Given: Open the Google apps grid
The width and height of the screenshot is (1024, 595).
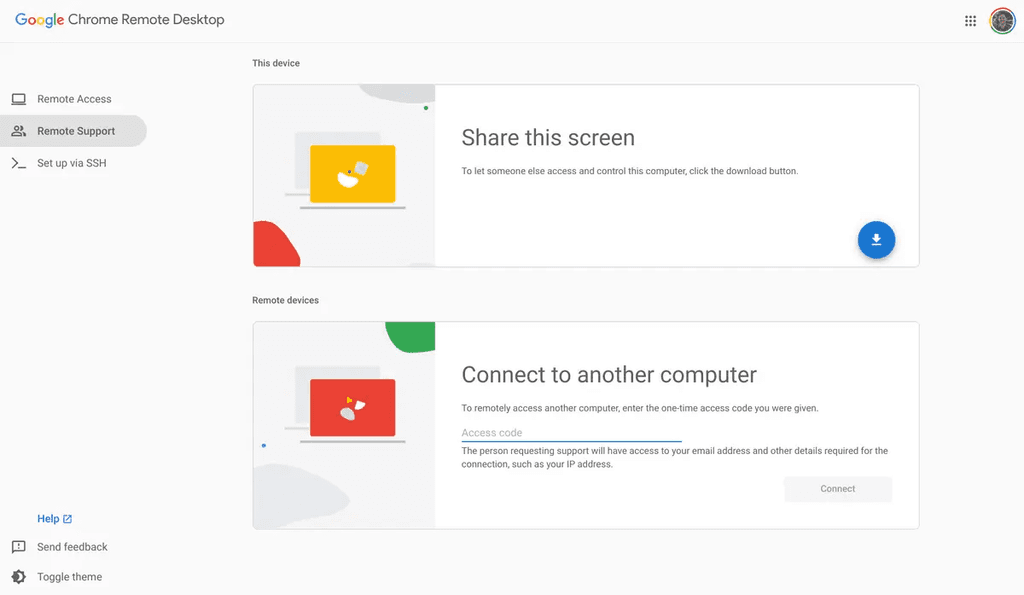Looking at the screenshot, I should [x=970, y=20].
